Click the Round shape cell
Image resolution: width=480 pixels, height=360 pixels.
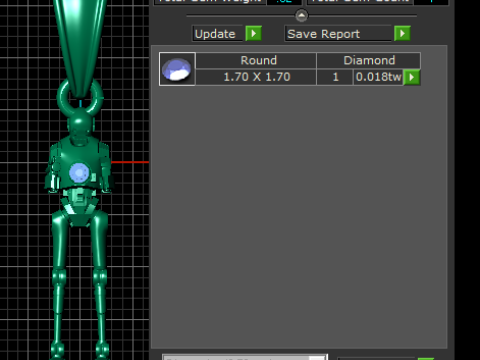(256, 60)
